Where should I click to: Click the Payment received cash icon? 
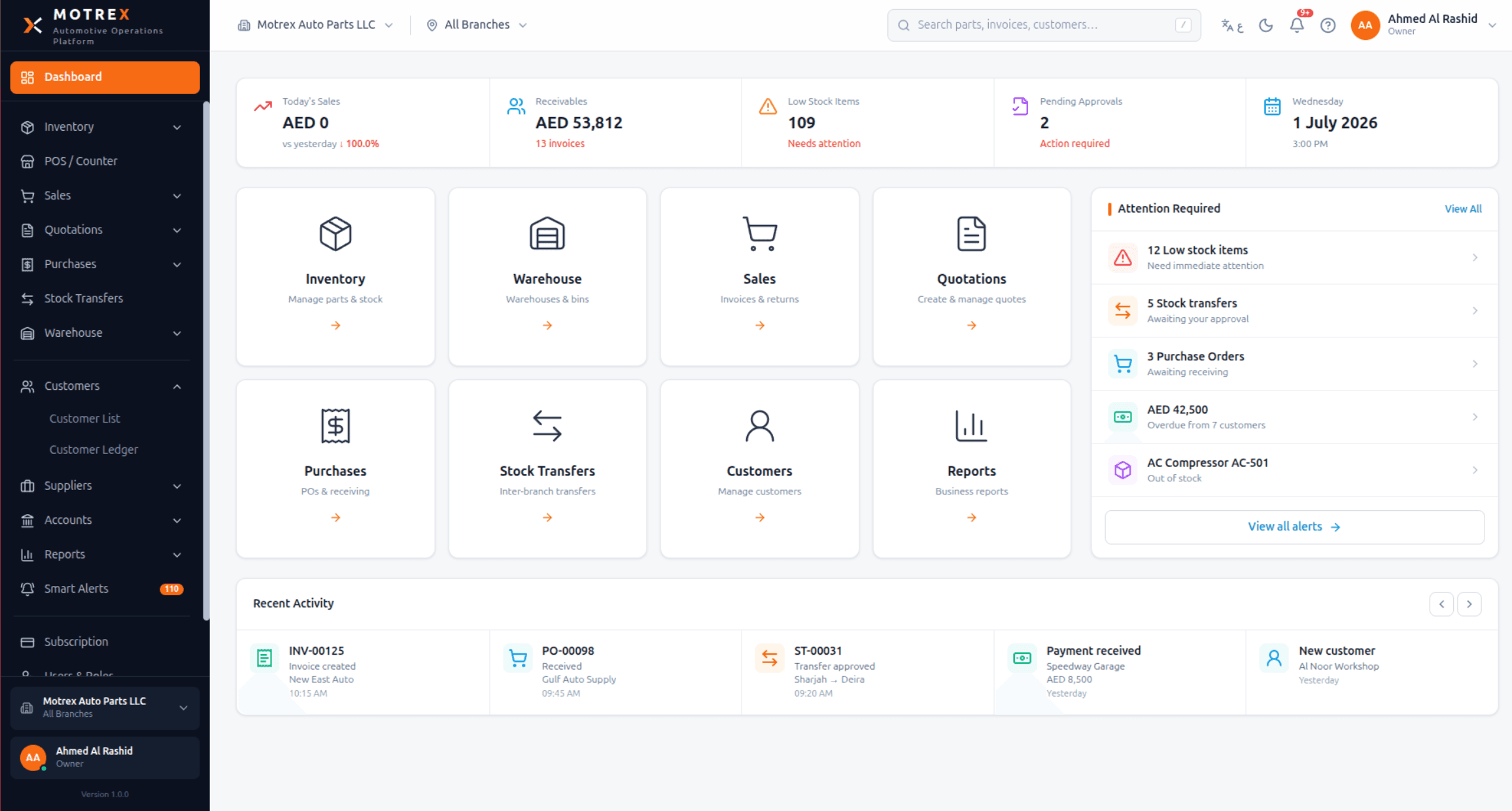[1022, 658]
